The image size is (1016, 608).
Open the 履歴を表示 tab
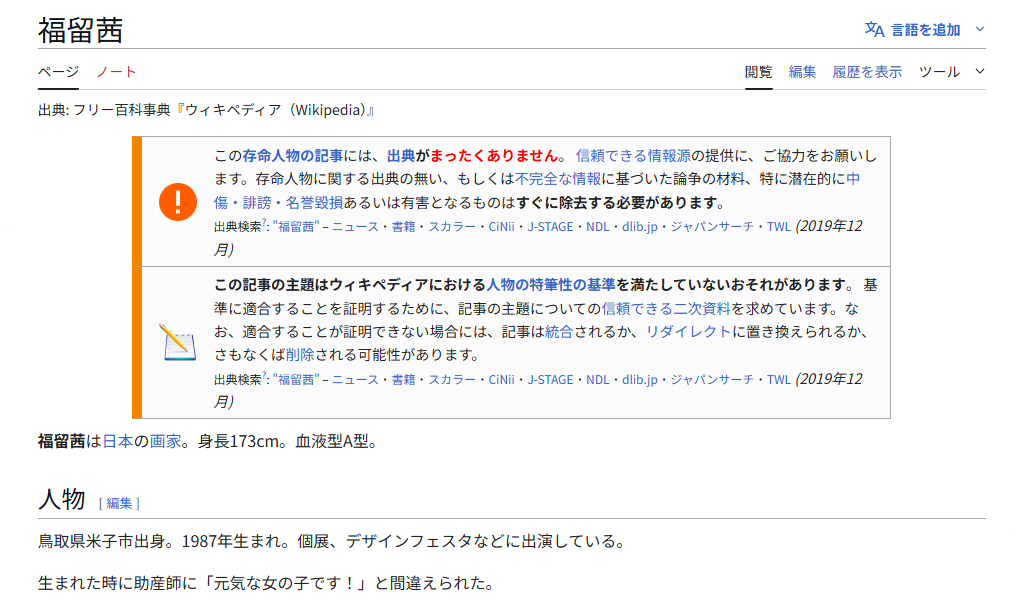click(867, 72)
